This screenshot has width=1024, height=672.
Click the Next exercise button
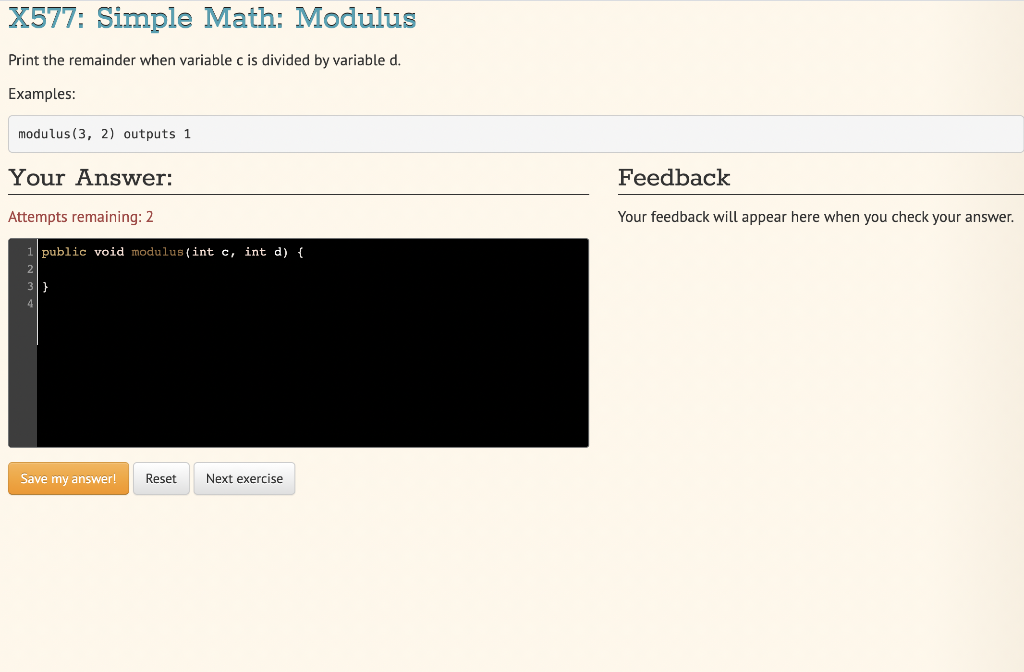tap(244, 478)
